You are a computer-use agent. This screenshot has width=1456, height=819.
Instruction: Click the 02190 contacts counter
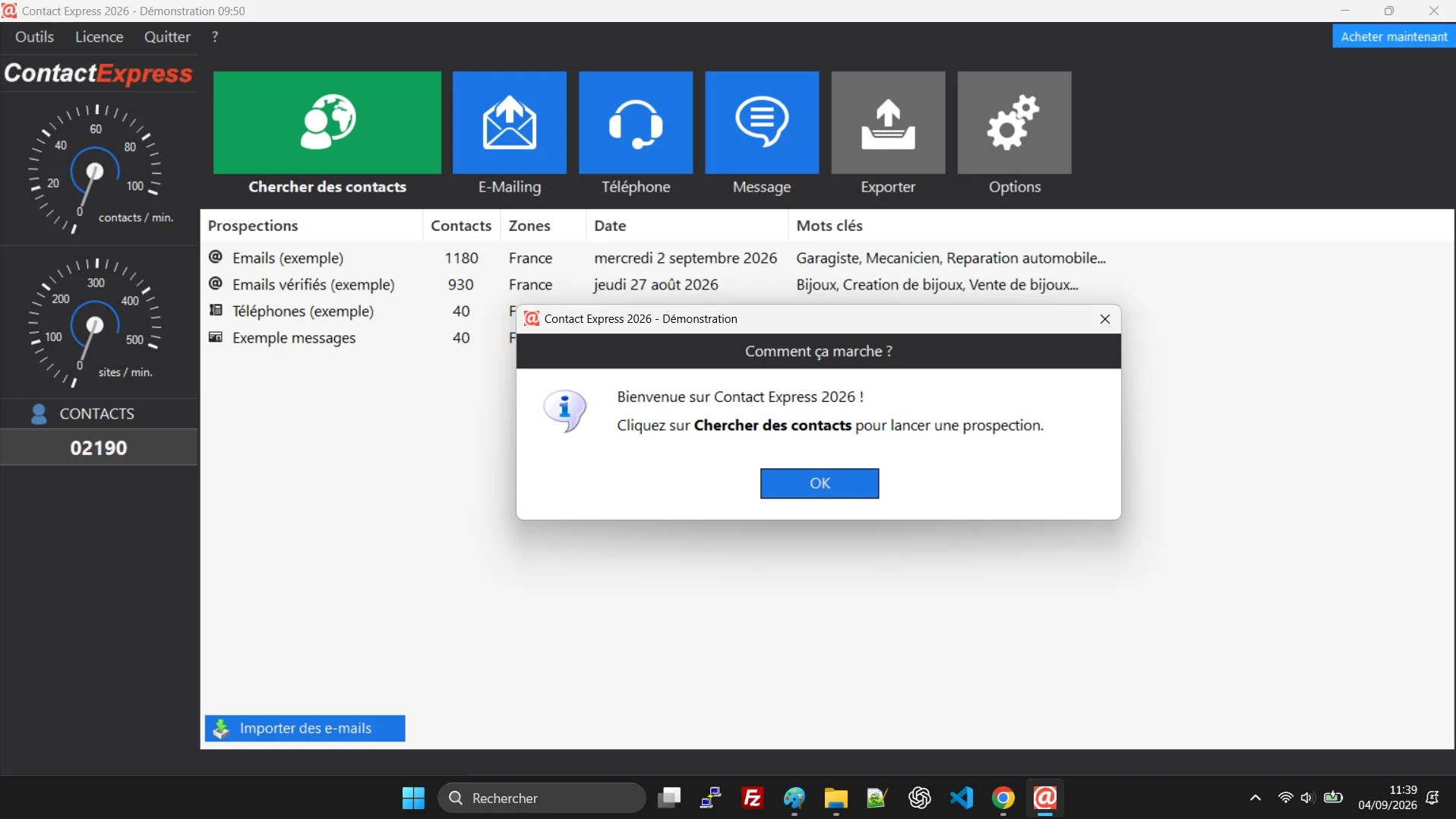[x=99, y=447]
